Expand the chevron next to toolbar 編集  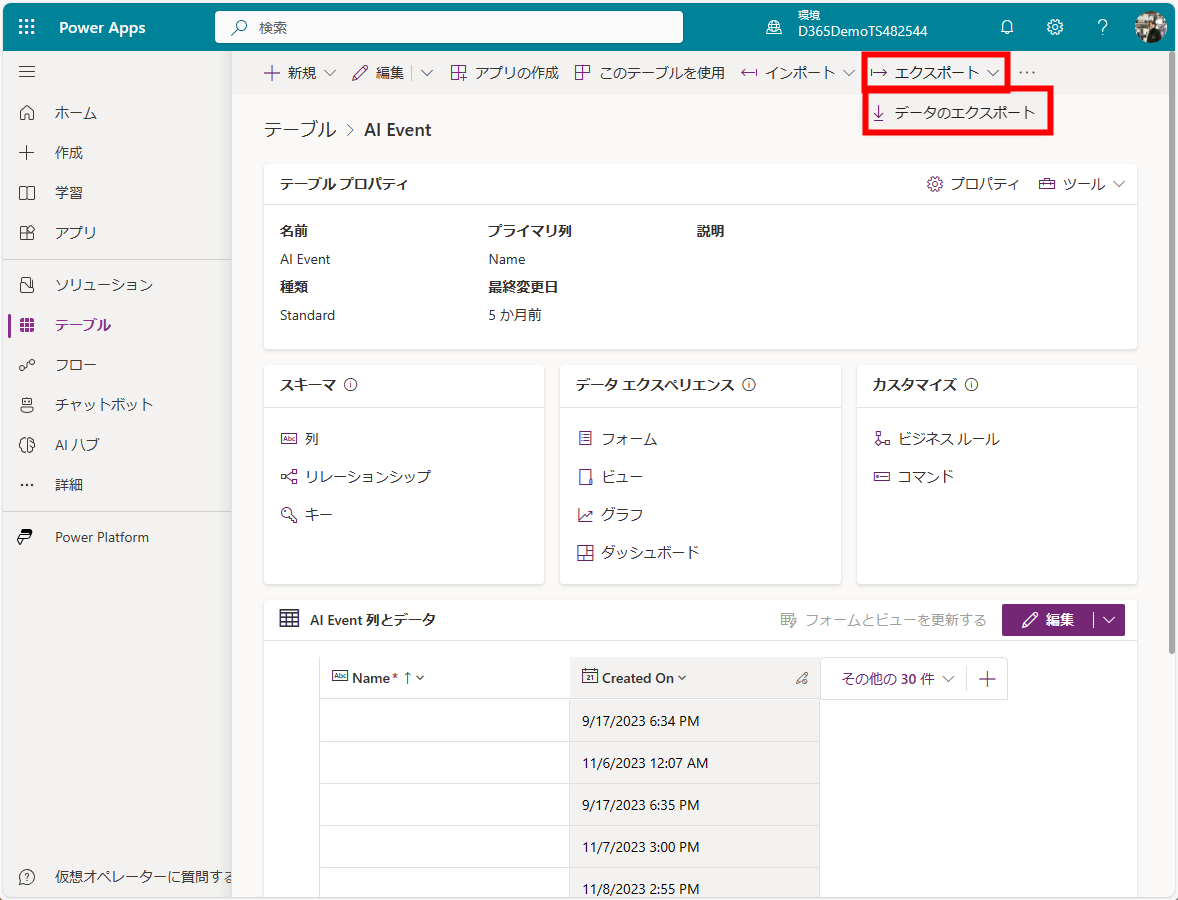click(x=427, y=73)
